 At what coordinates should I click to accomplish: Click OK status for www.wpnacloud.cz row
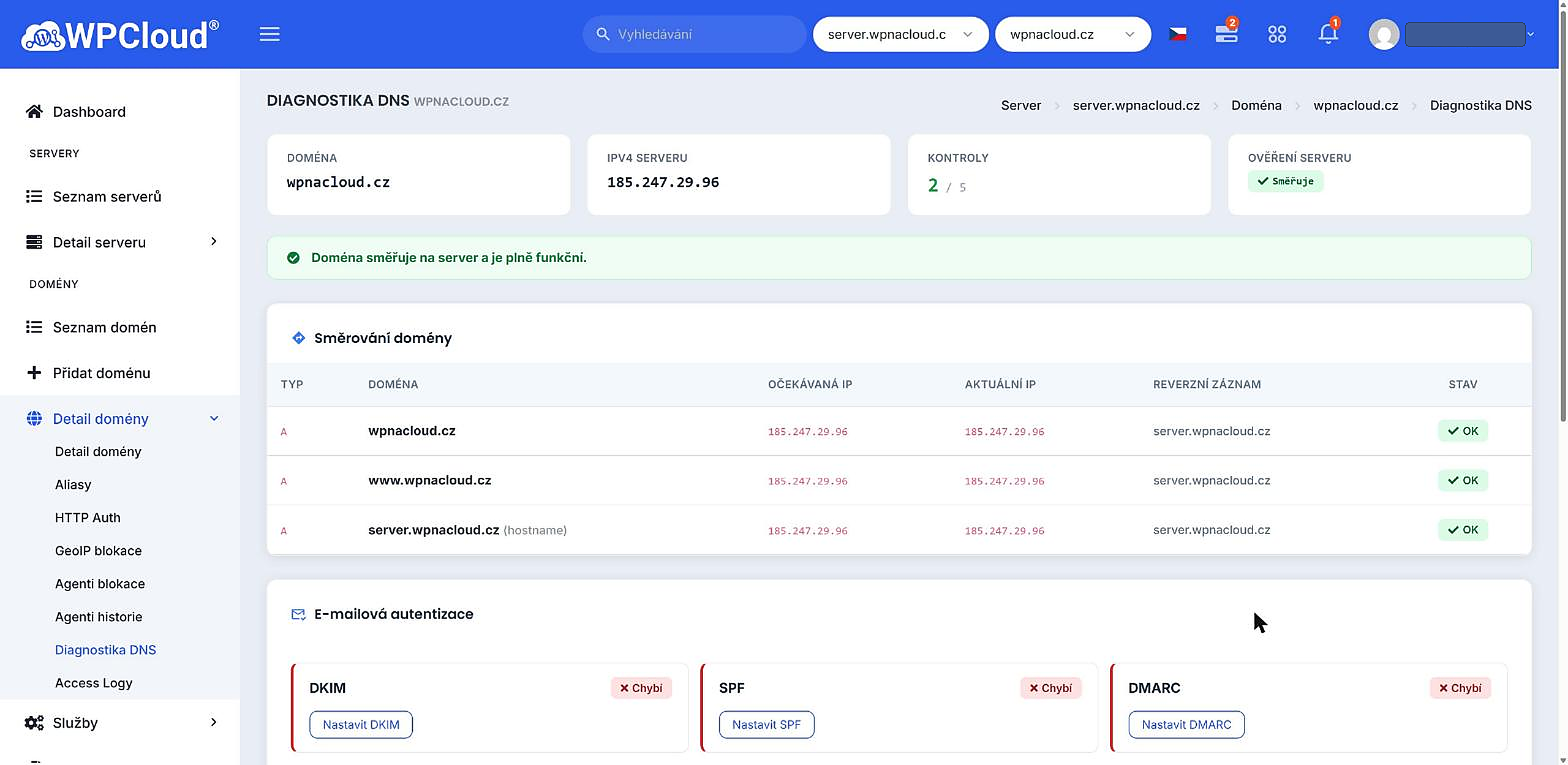[1463, 480]
